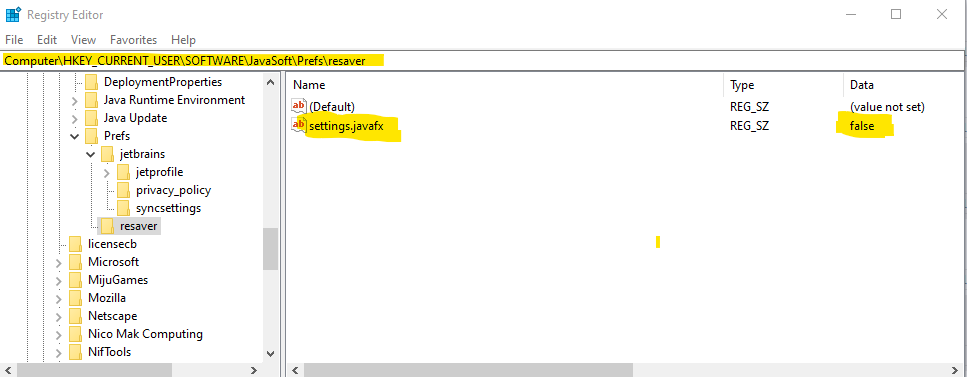Click REG_SZ type of (Default) row

[749, 107]
